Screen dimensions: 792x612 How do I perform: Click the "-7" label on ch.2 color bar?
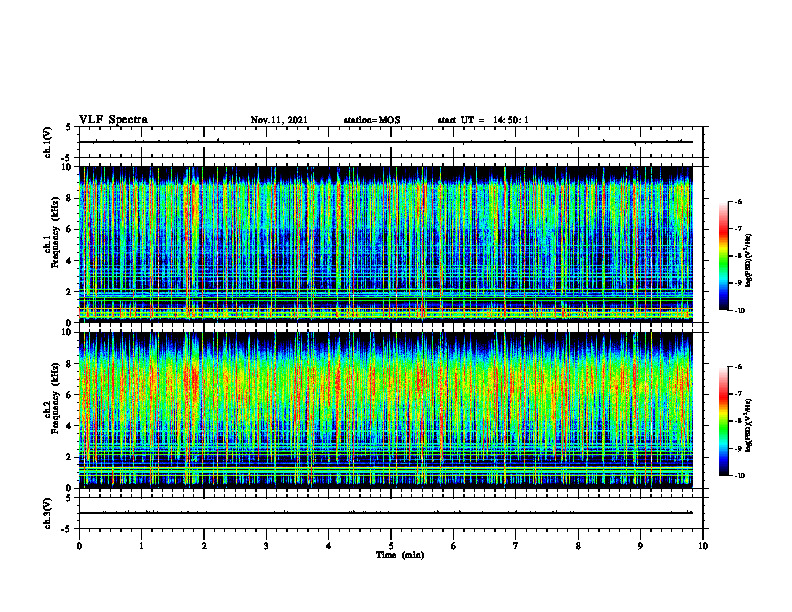[738, 394]
